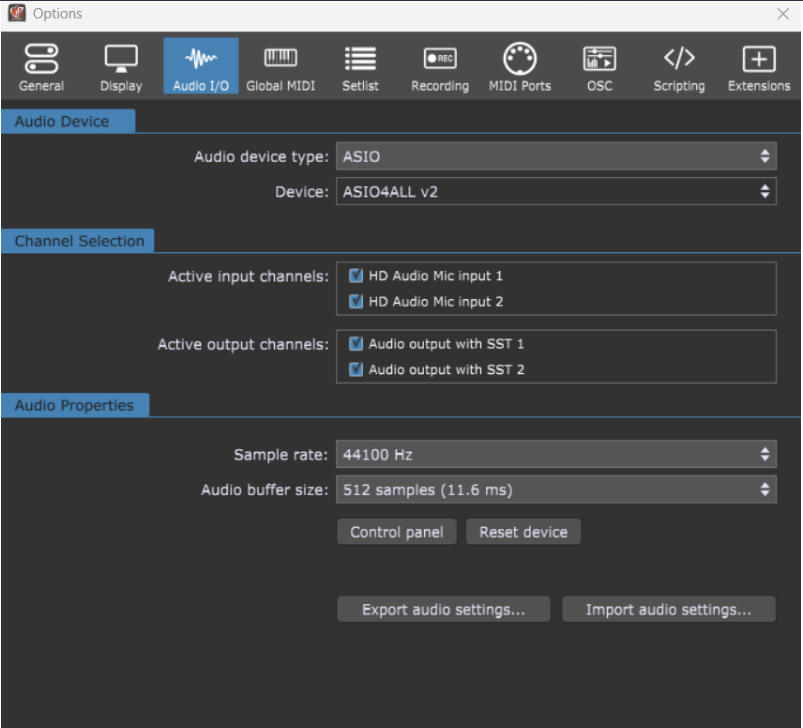Viewport: 803px width, 728px height.
Task: Open the Audio buffer size dropdown
Action: point(556,490)
